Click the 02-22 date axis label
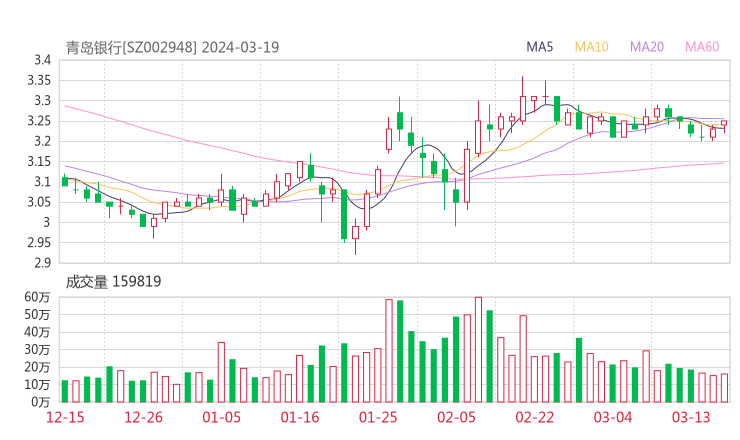Image resolution: width=740 pixels, height=440 pixels. pyautogui.click(x=534, y=417)
